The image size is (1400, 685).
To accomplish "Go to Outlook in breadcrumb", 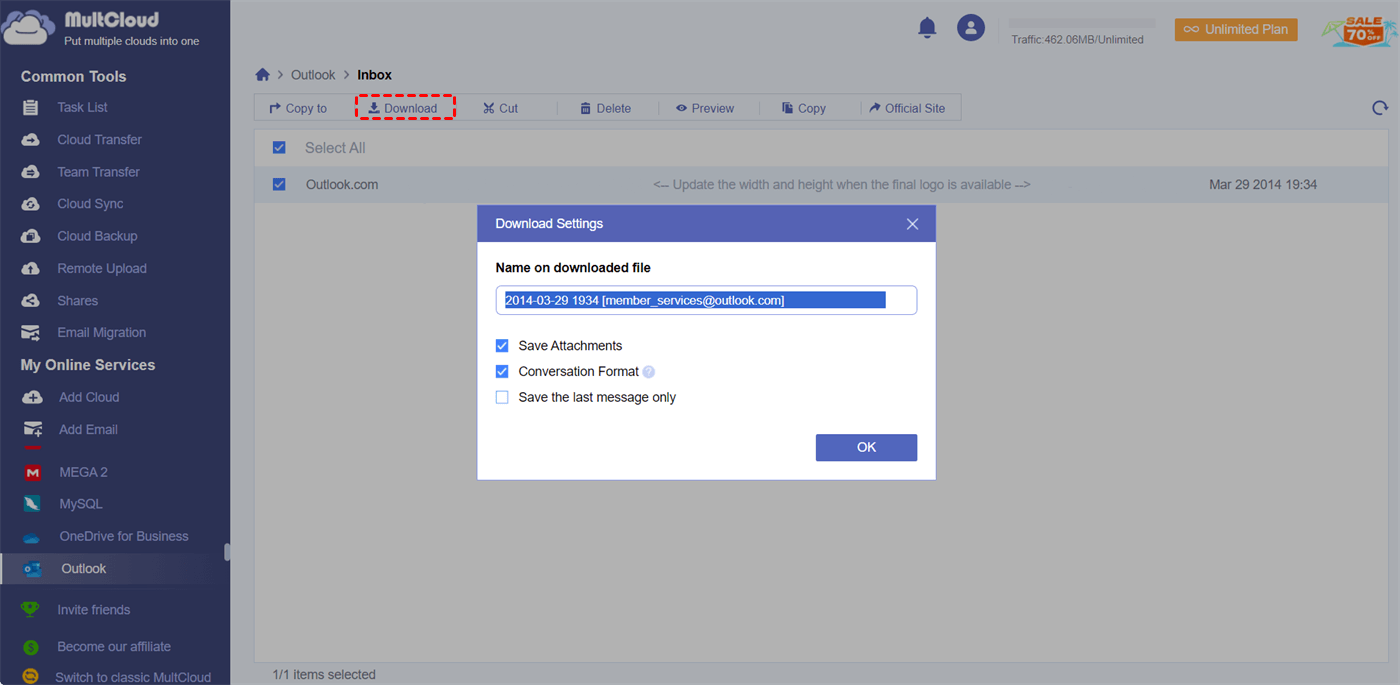I will [x=313, y=75].
